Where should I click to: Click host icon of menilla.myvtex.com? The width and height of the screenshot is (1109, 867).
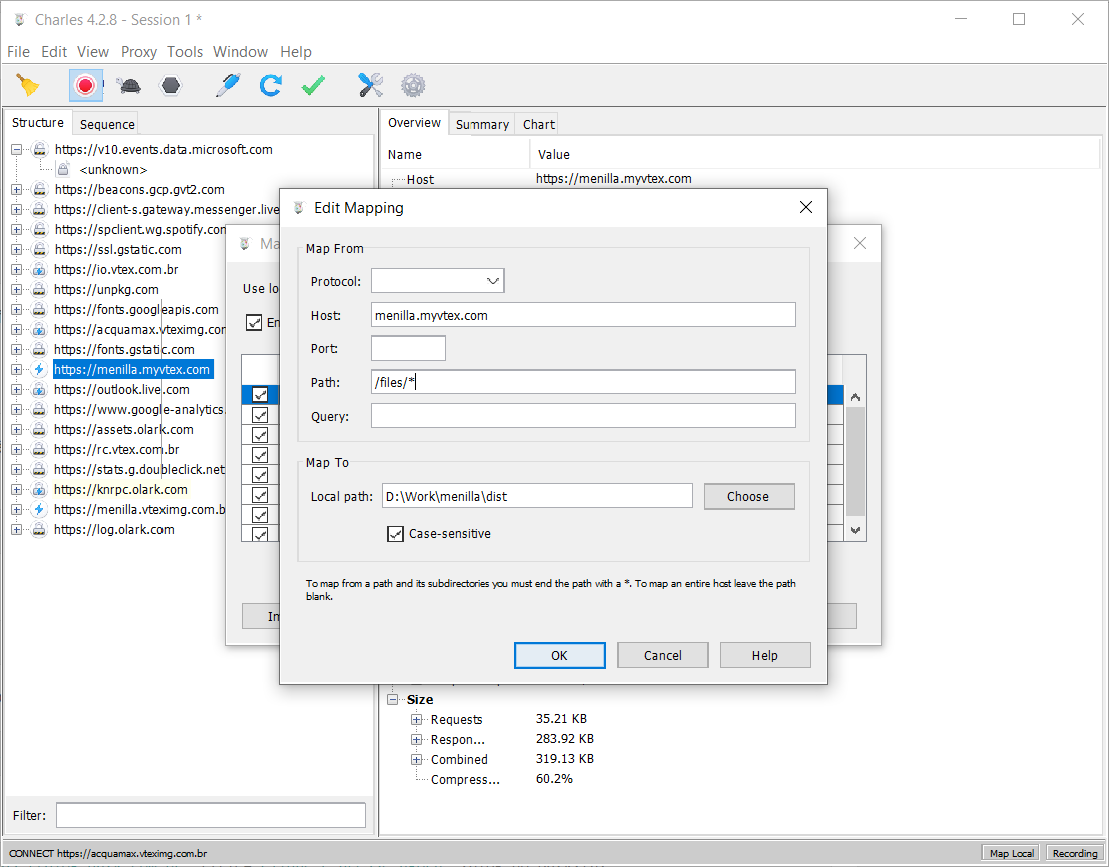(x=40, y=369)
